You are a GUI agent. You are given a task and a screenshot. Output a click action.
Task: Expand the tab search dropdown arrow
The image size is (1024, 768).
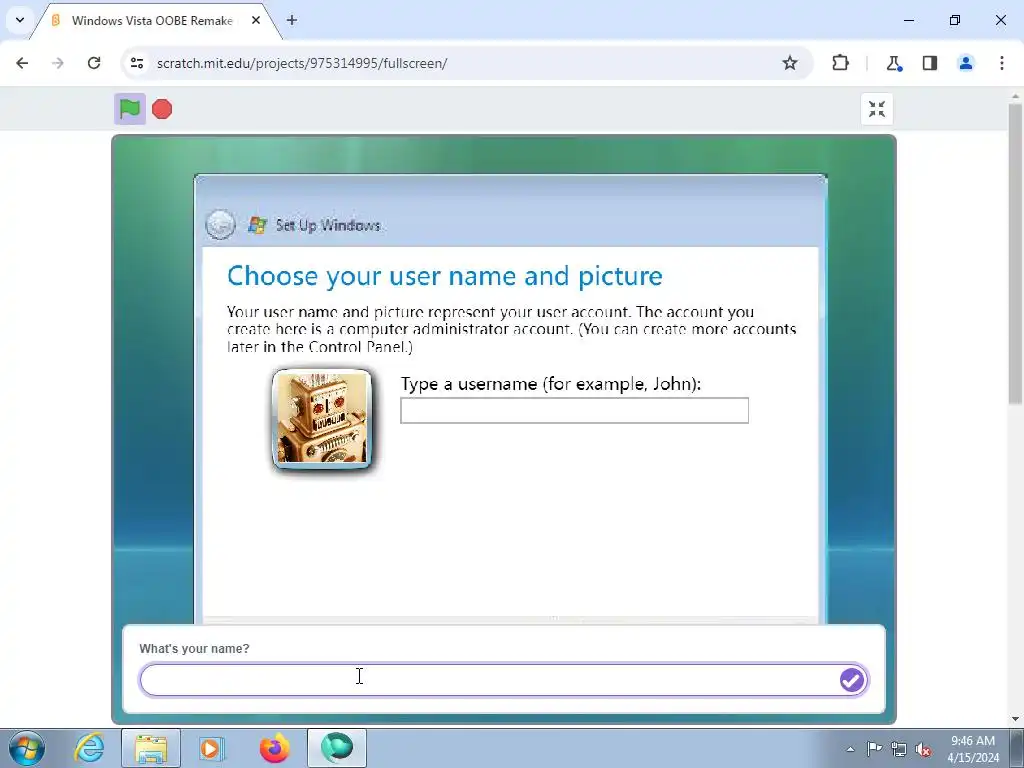point(20,20)
